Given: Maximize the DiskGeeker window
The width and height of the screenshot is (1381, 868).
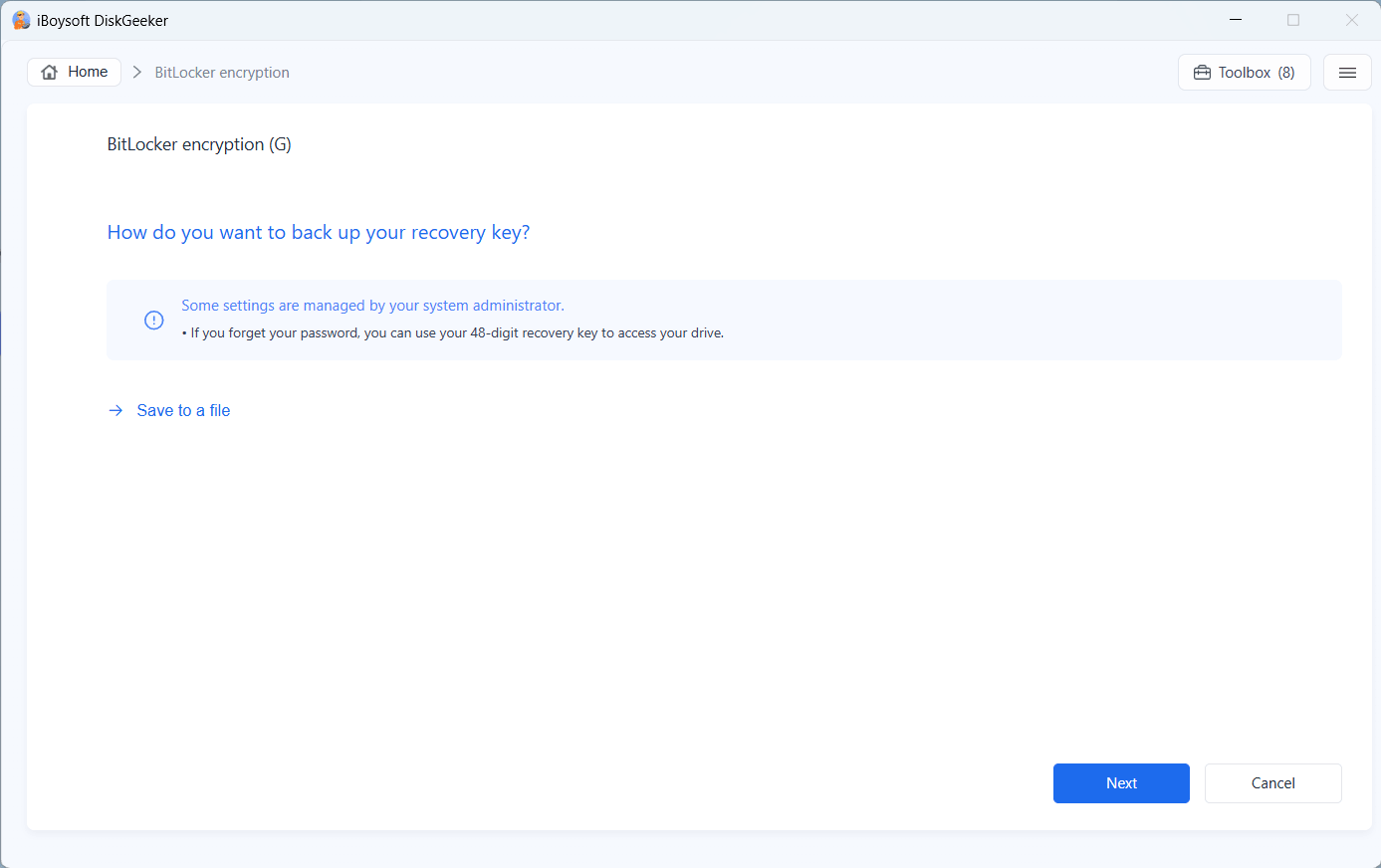Looking at the screenshot, I should coord(1293,20).
